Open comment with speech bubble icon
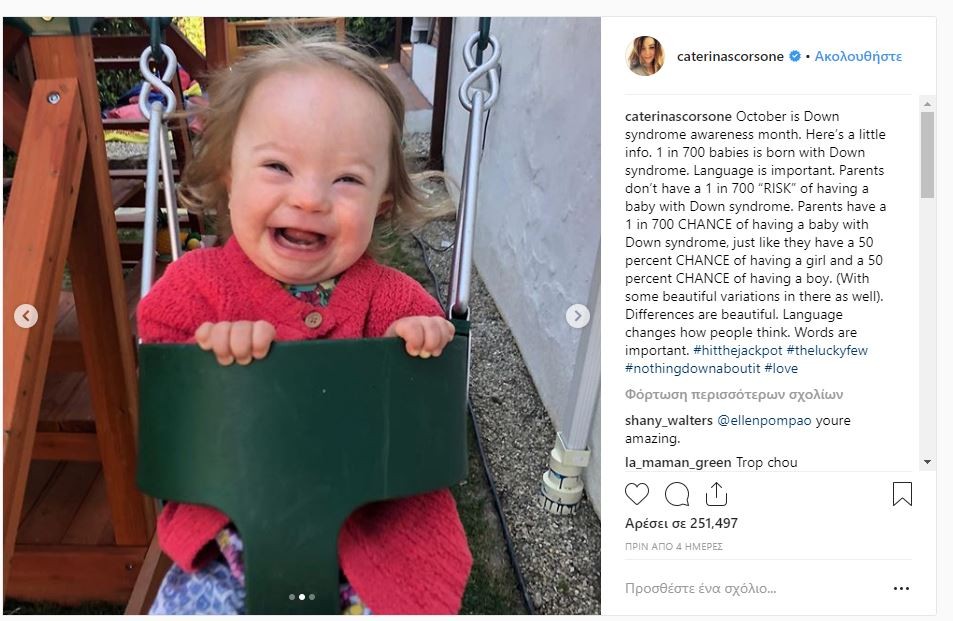Image resolution: width=953 pixels, height=621 pixels. click(x=676, y=494)
